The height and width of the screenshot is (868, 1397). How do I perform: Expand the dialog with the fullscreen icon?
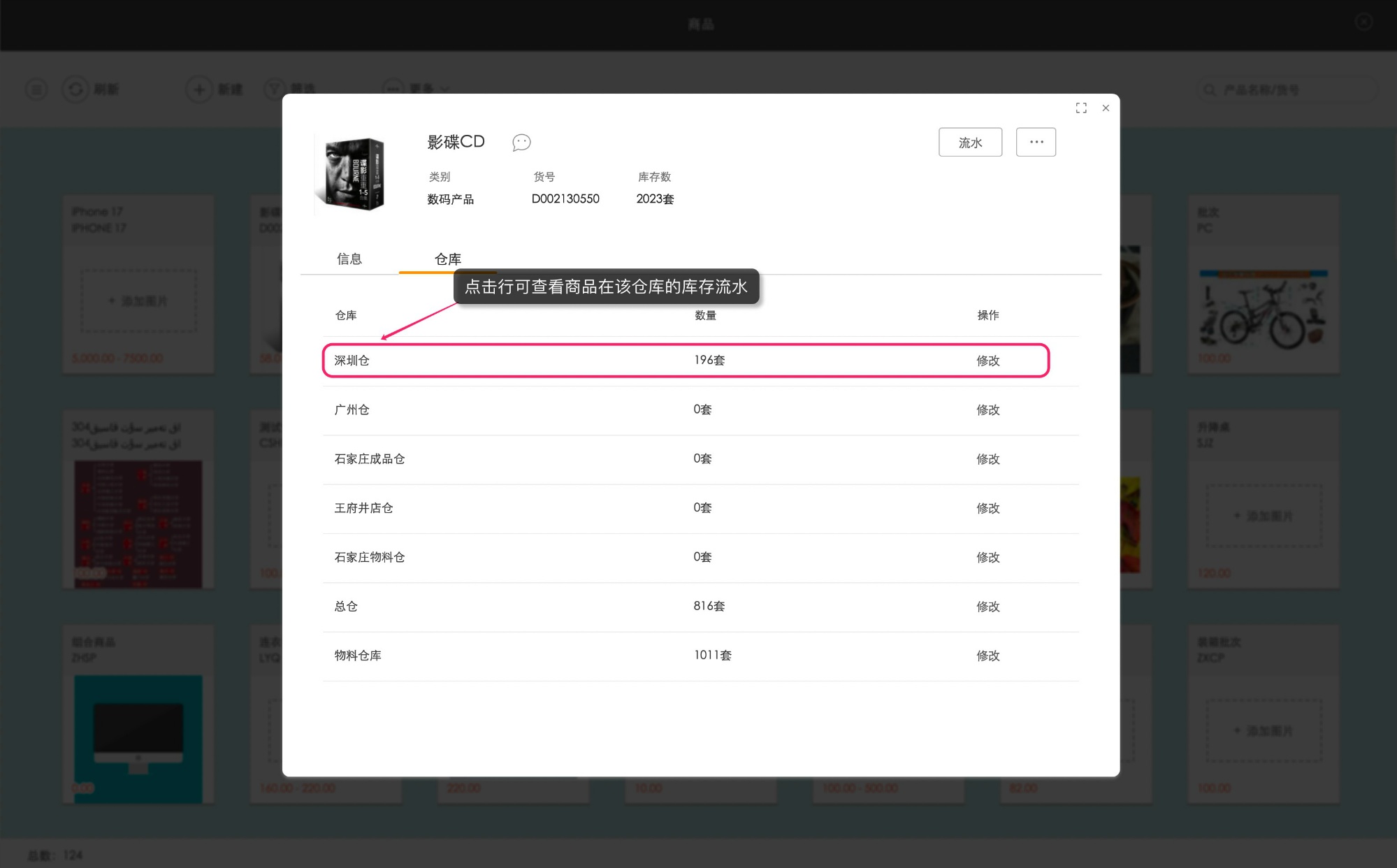[x=1080, y=108]
